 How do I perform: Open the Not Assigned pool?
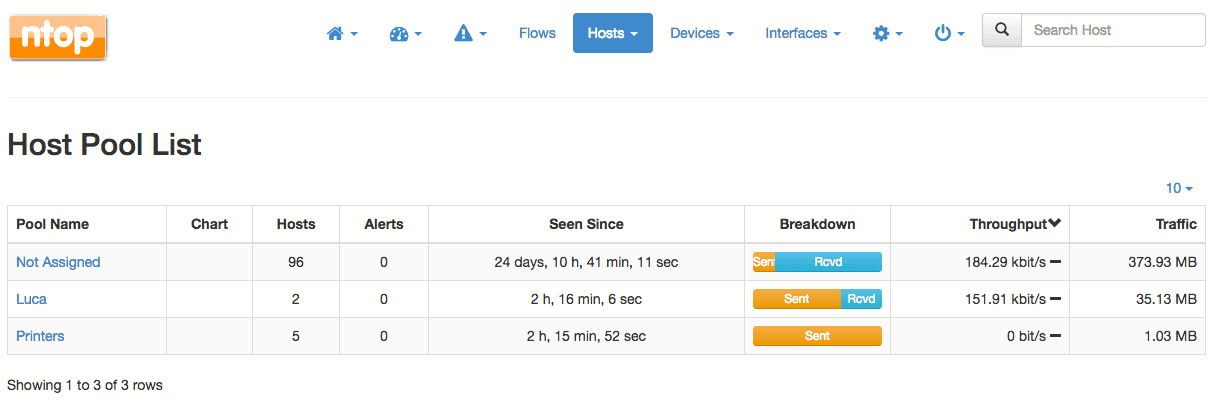click(x=58, y=262)
